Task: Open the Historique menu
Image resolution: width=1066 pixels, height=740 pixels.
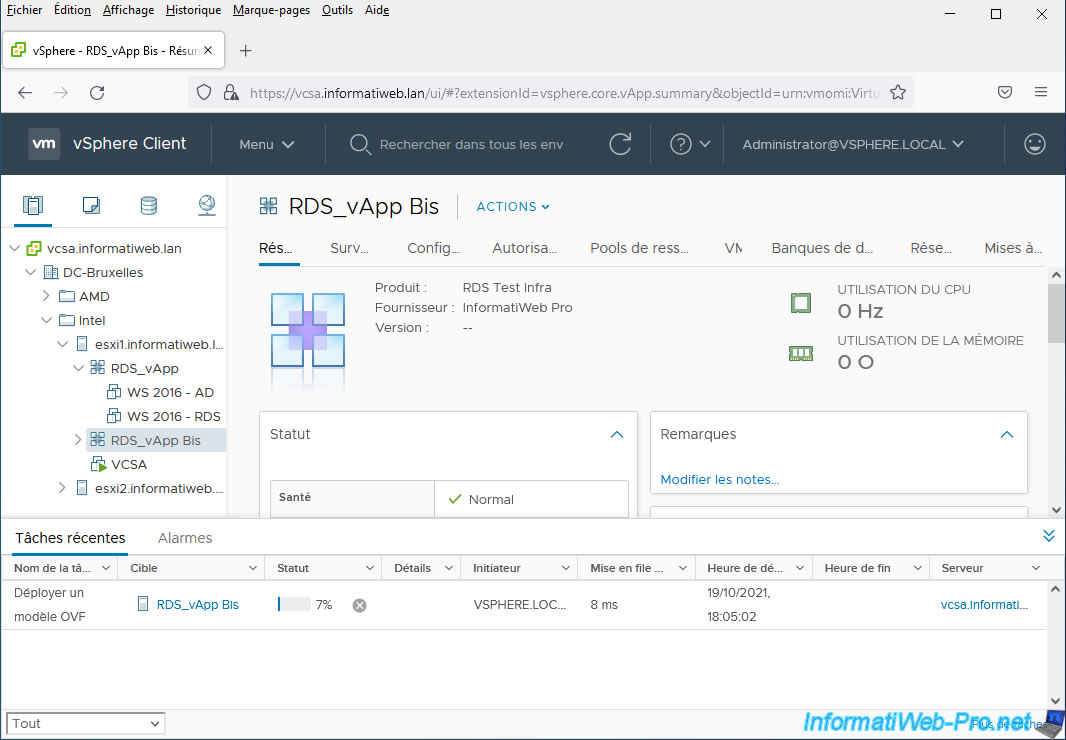Action: point(194,10)
